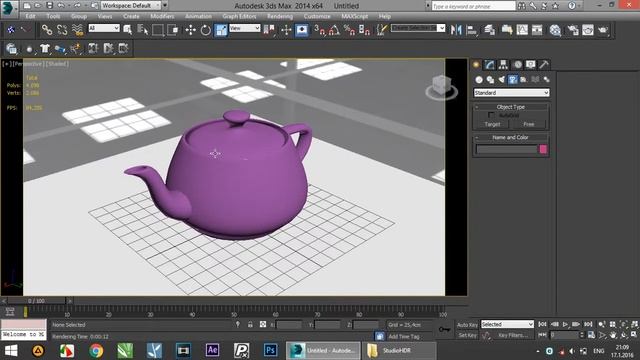Image resolution: width=640 pixels, height=360 pixels.
Task: Toggle Key Mode button in playback controls
Action: [542, 335]
